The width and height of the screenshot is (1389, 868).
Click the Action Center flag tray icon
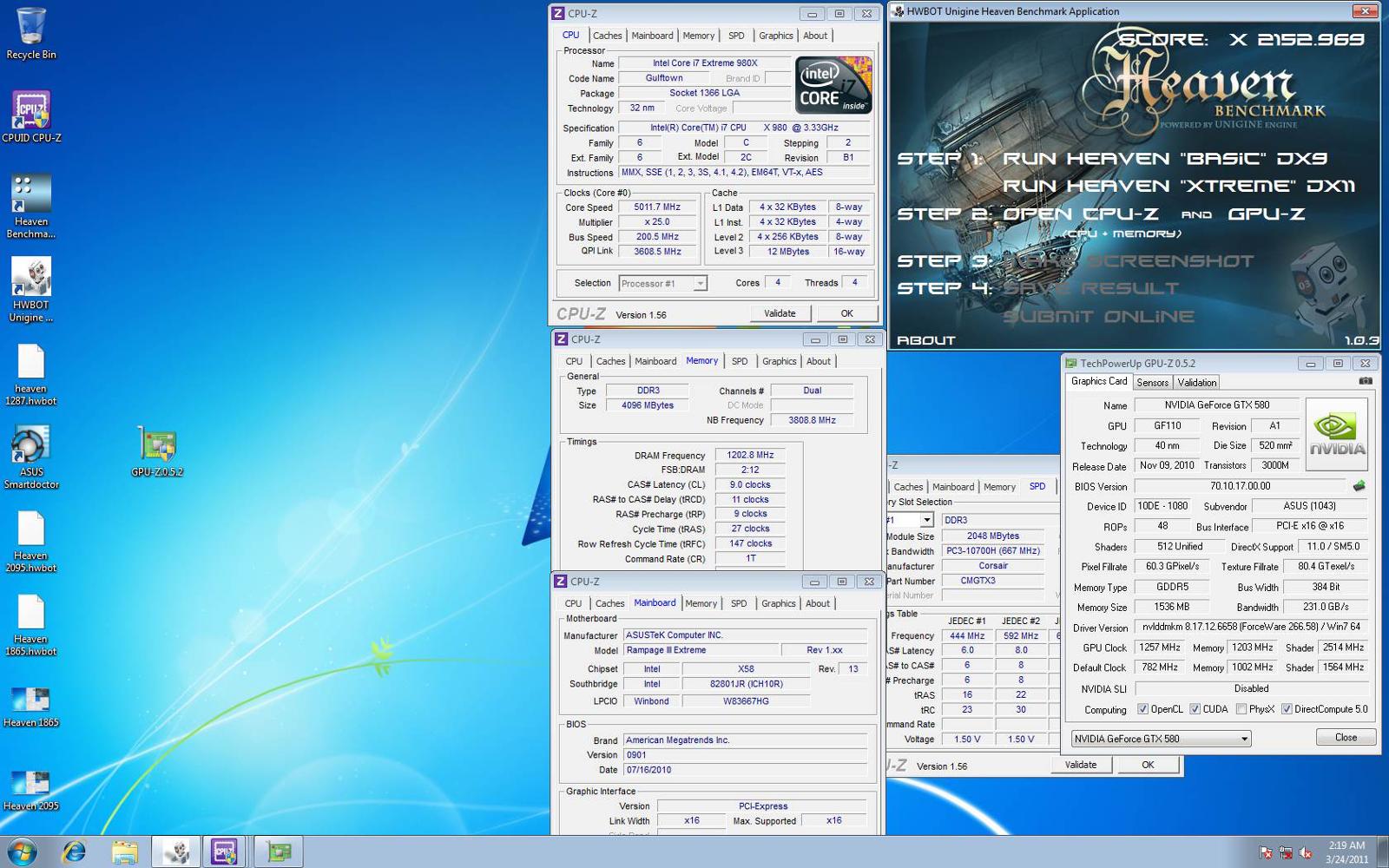pos(1266,853)
